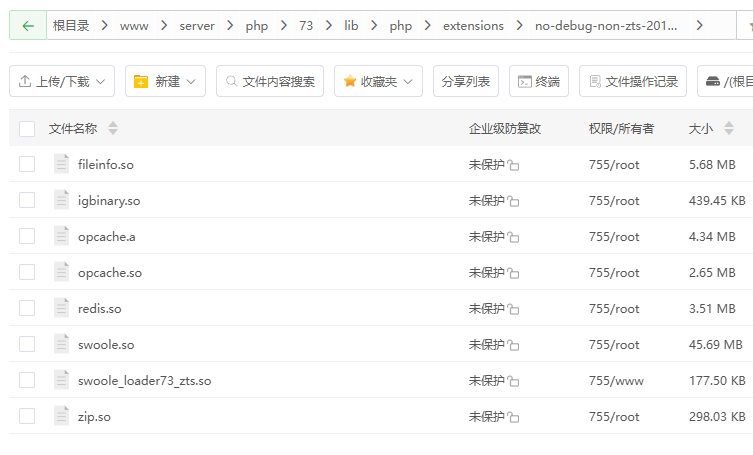This screenshot has height=455, width=753.
Task: Click the 分享列表 button
Action: [x=466, y=81]
